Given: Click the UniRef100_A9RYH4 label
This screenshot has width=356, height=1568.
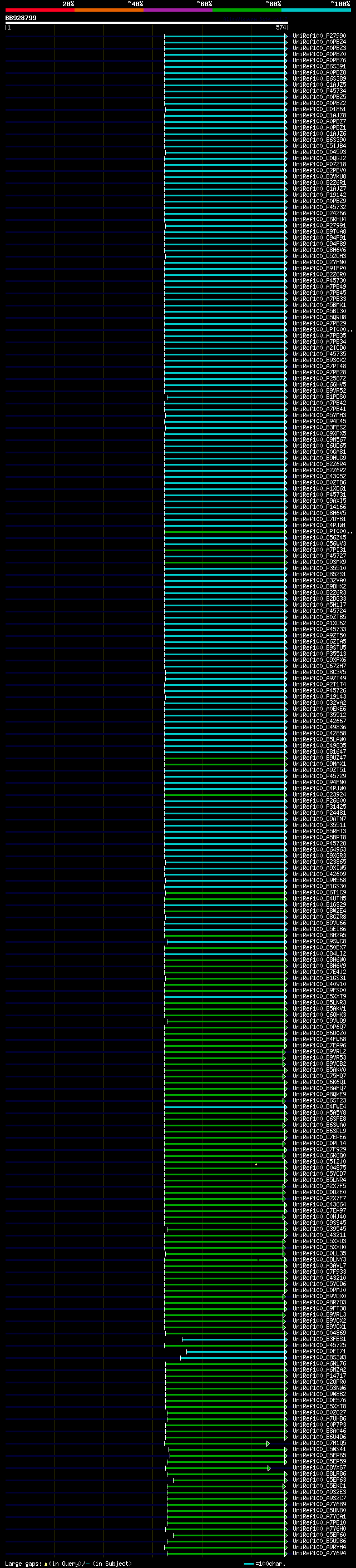Looking at the screenshot, I should click(319, 1547).
